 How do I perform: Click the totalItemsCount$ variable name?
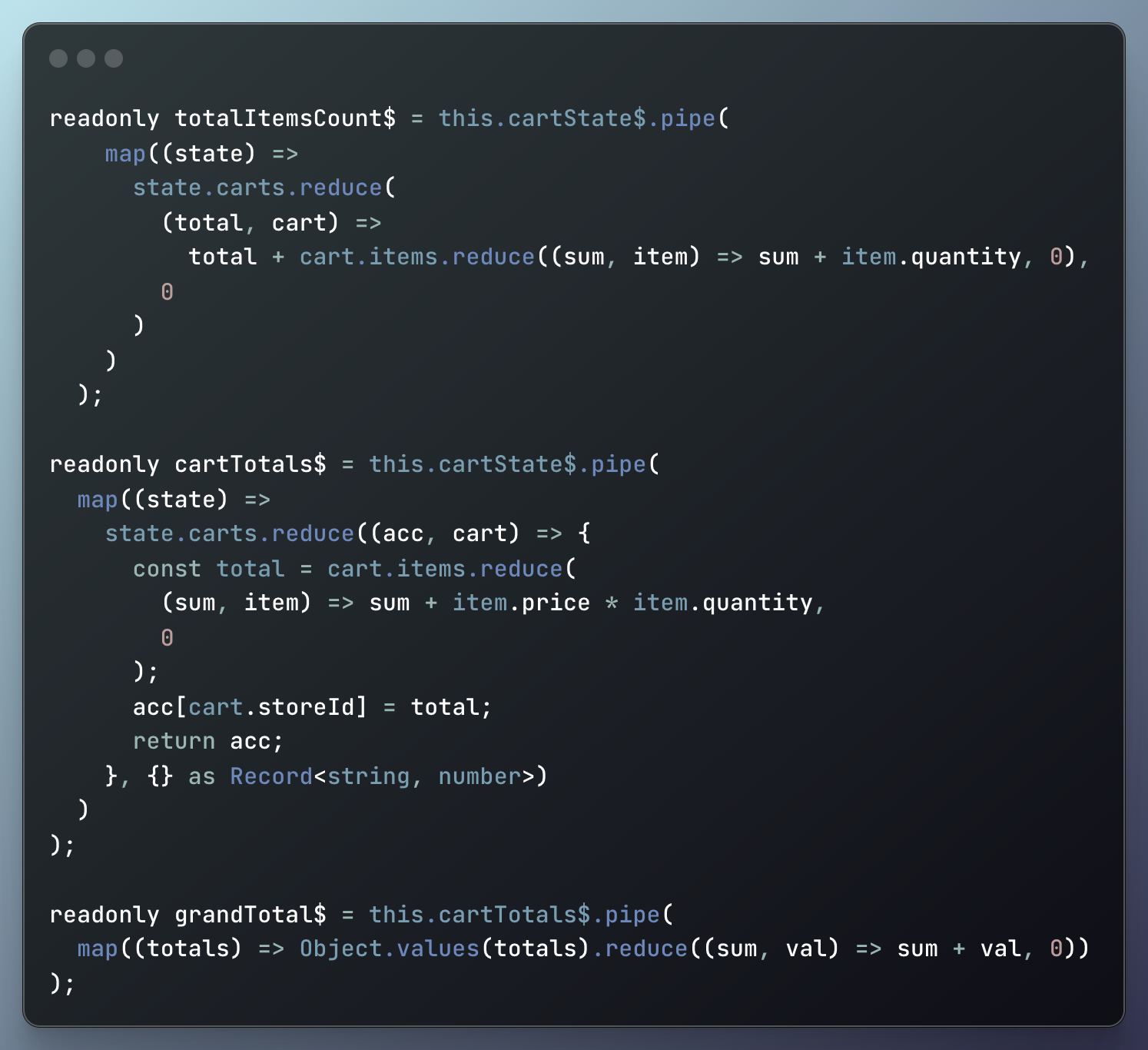point(285,118)
